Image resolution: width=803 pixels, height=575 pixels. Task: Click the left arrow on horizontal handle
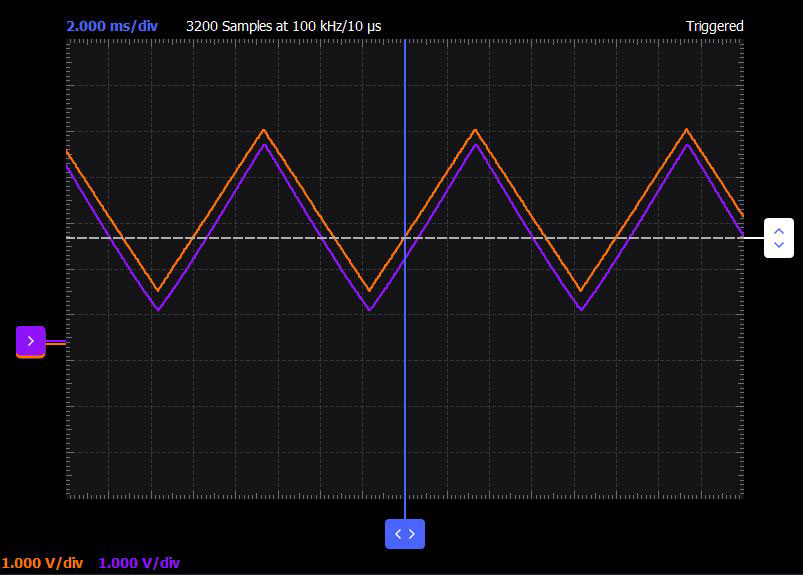pyautogui.click(x=398, y=534)
